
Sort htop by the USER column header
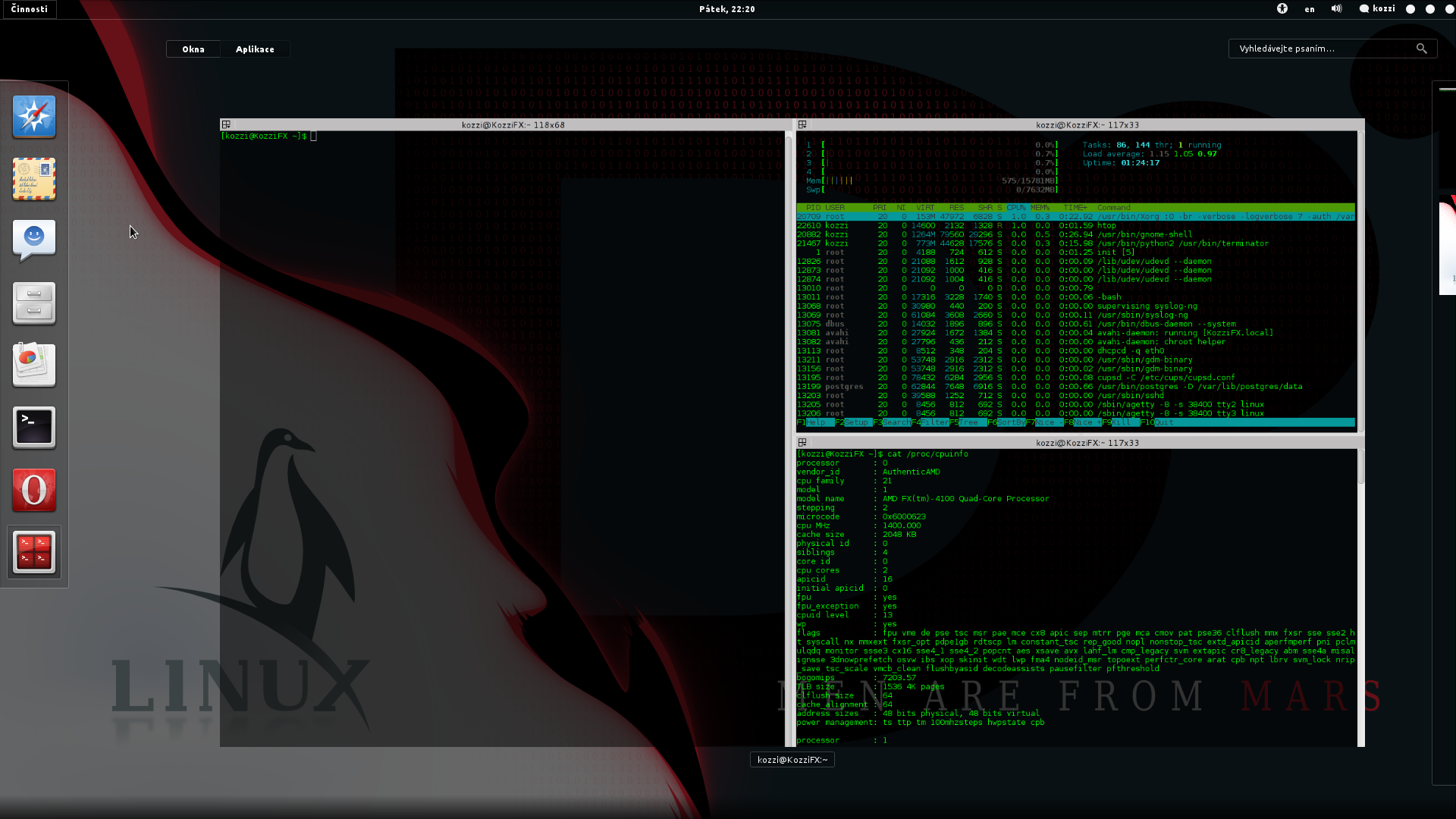point(835,208)
